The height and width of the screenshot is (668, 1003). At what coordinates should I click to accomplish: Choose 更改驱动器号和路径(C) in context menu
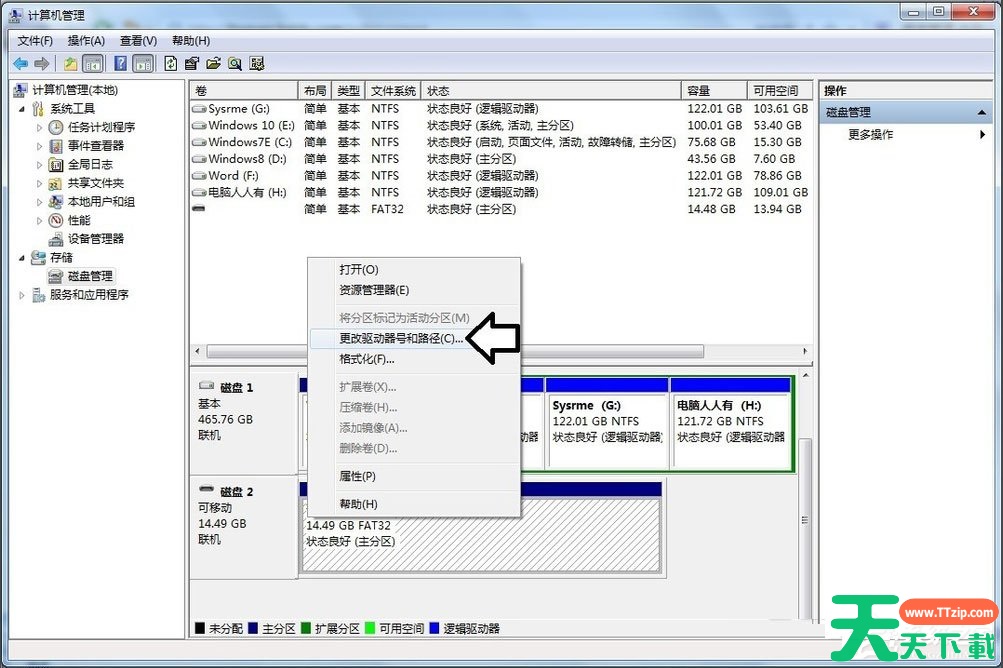coord(401,339)
